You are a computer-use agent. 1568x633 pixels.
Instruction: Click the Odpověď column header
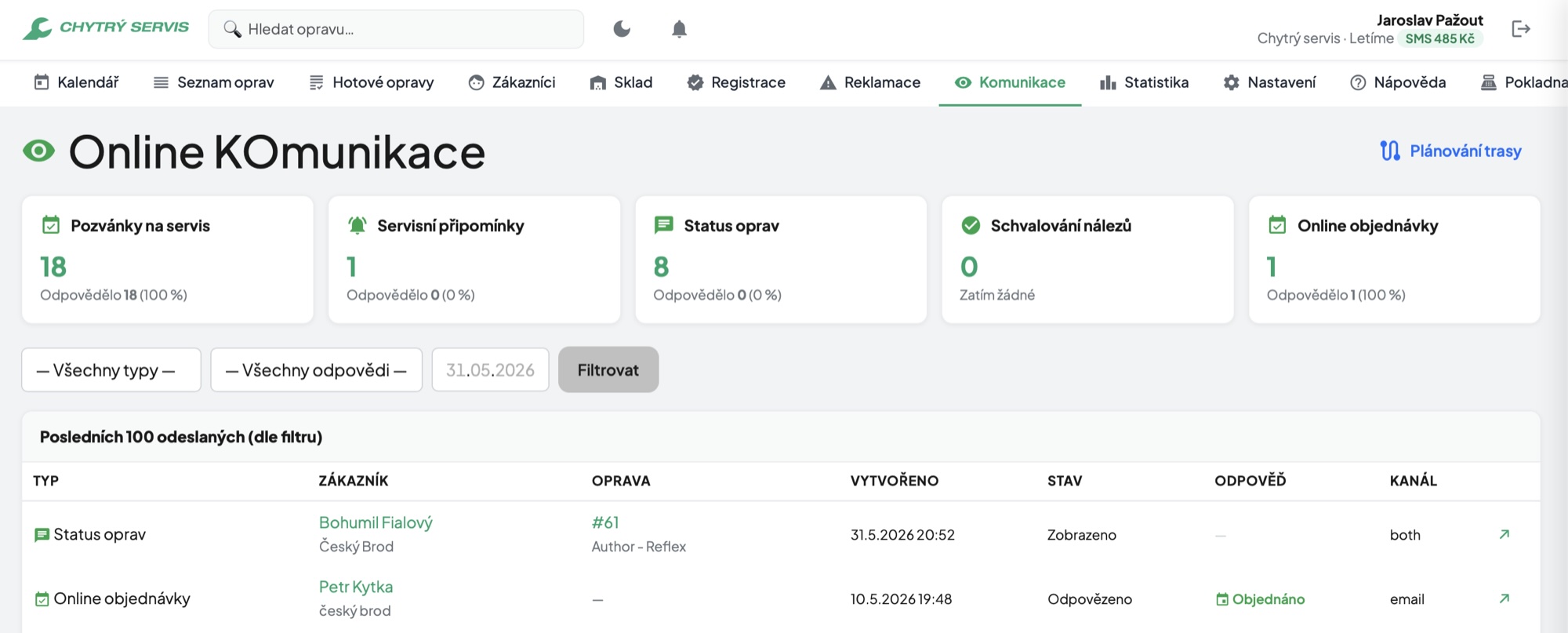point(1250,481)
